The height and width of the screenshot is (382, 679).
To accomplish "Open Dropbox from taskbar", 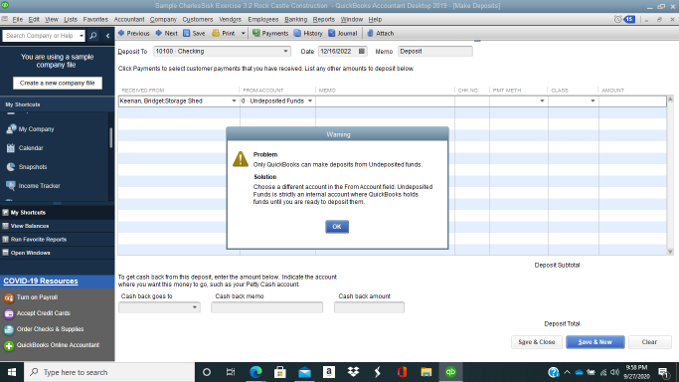I will (x=353, y=372).
